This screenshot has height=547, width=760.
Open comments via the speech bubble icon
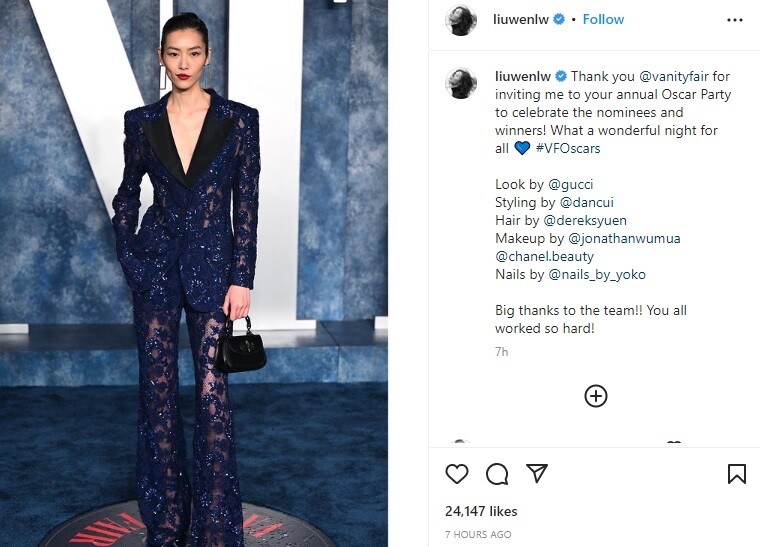497,474
